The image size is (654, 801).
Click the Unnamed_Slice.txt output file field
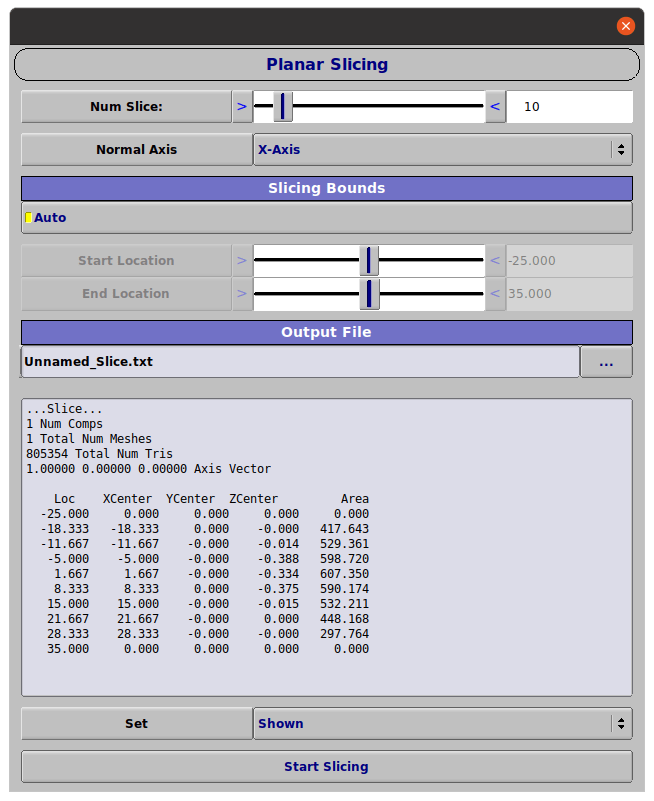click(300, 362)
